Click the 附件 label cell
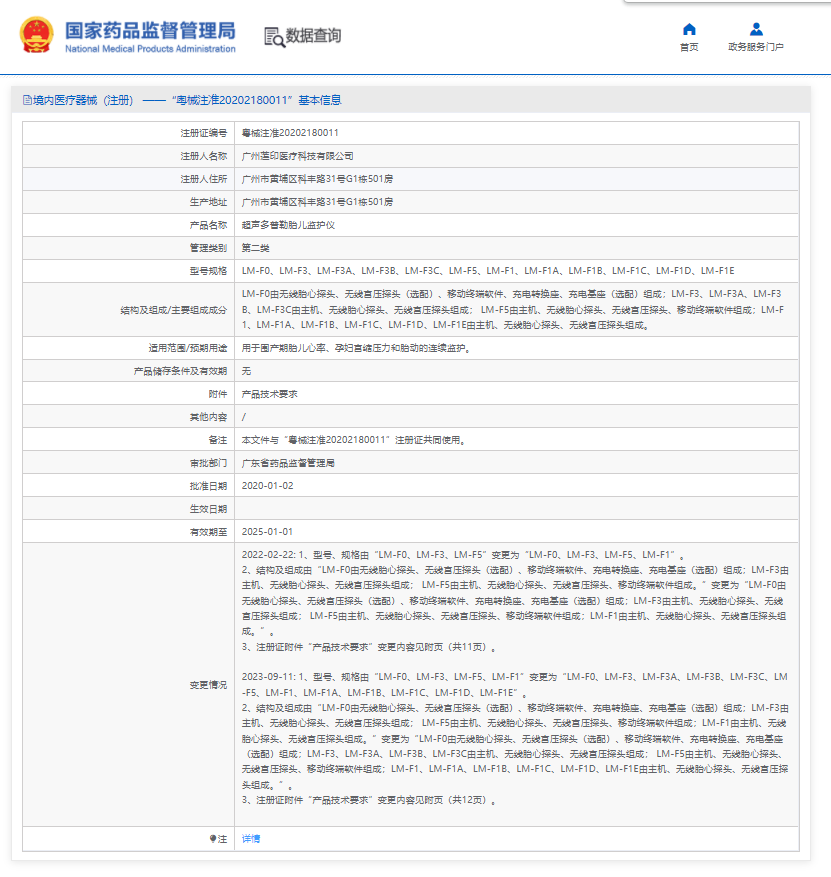The width and height of the screenshot is (831, 877). [129, 394]
